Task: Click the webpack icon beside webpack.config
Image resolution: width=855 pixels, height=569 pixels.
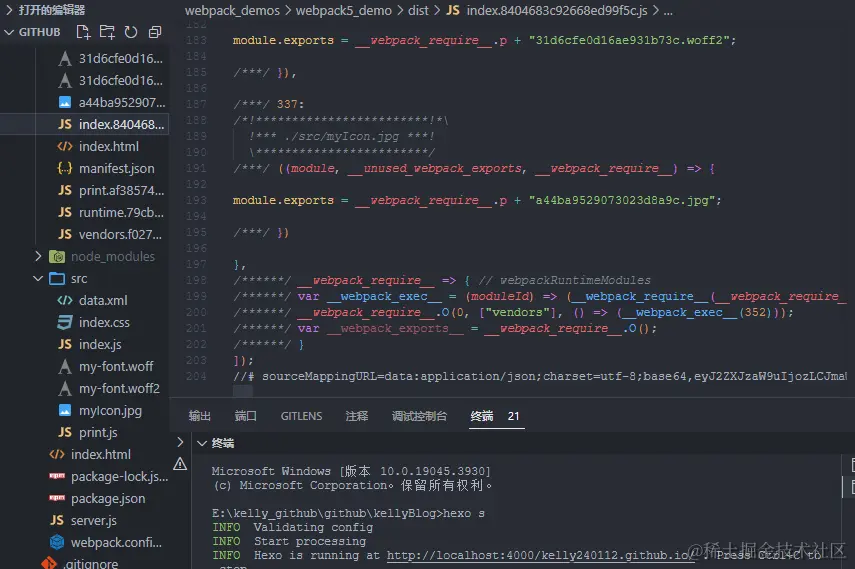Action: tap(57, 542)
